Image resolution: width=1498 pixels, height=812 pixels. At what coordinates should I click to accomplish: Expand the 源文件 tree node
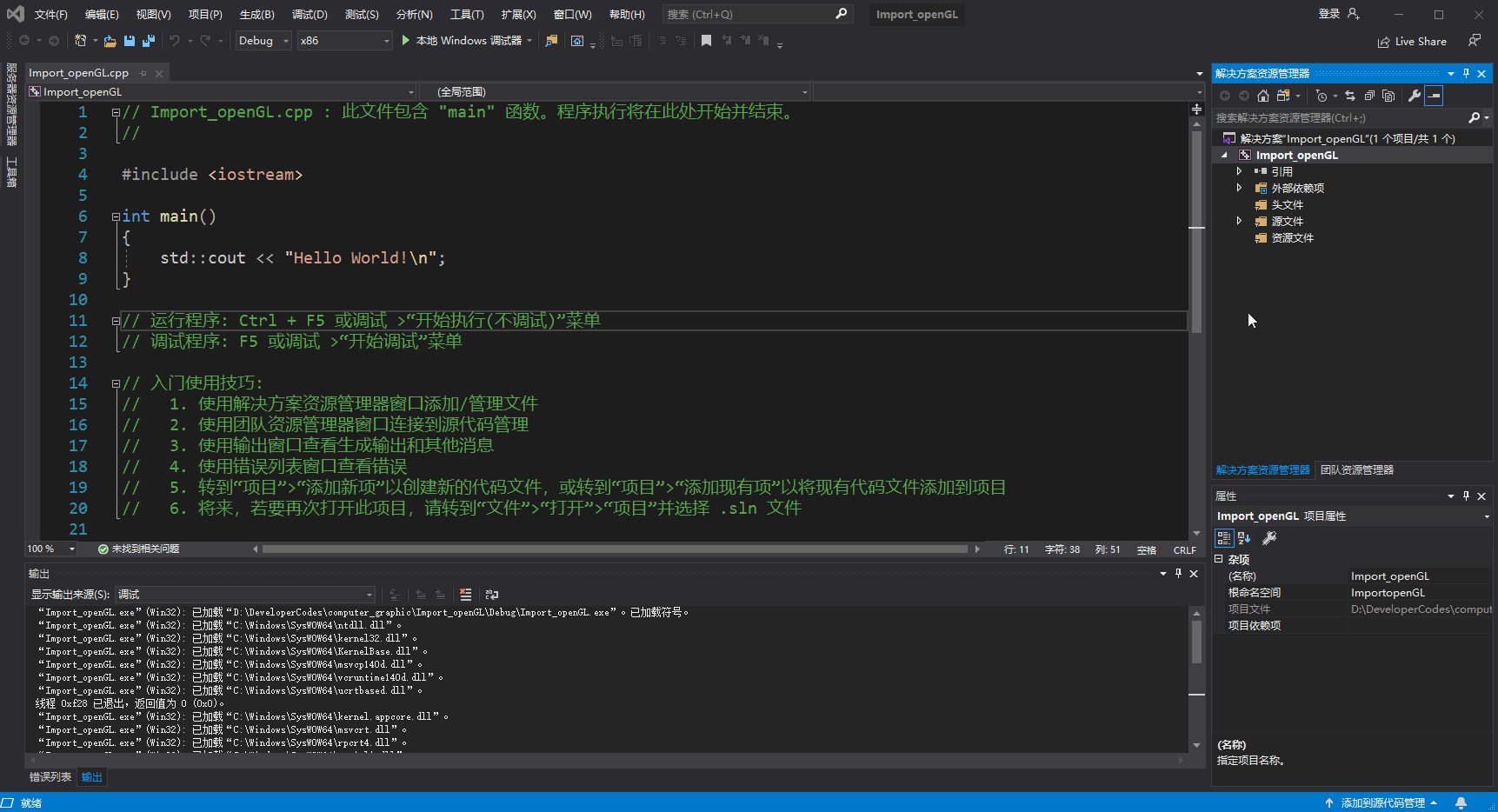(x=1241, y=221)
